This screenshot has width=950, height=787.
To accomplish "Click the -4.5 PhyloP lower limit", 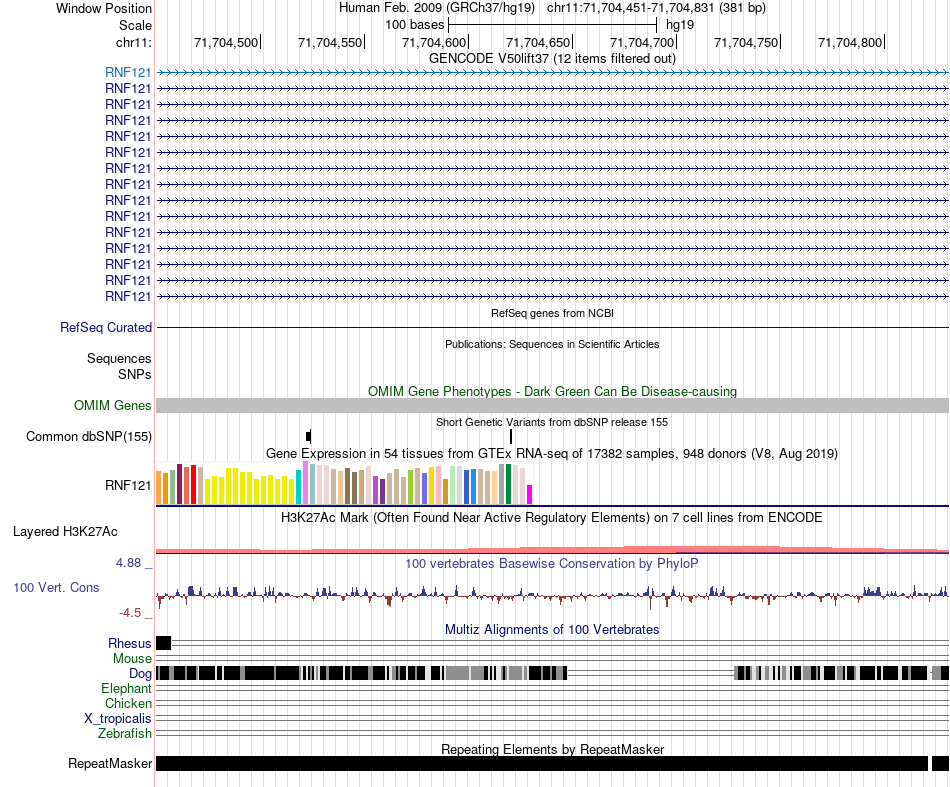I will click(x=130, y=613).
